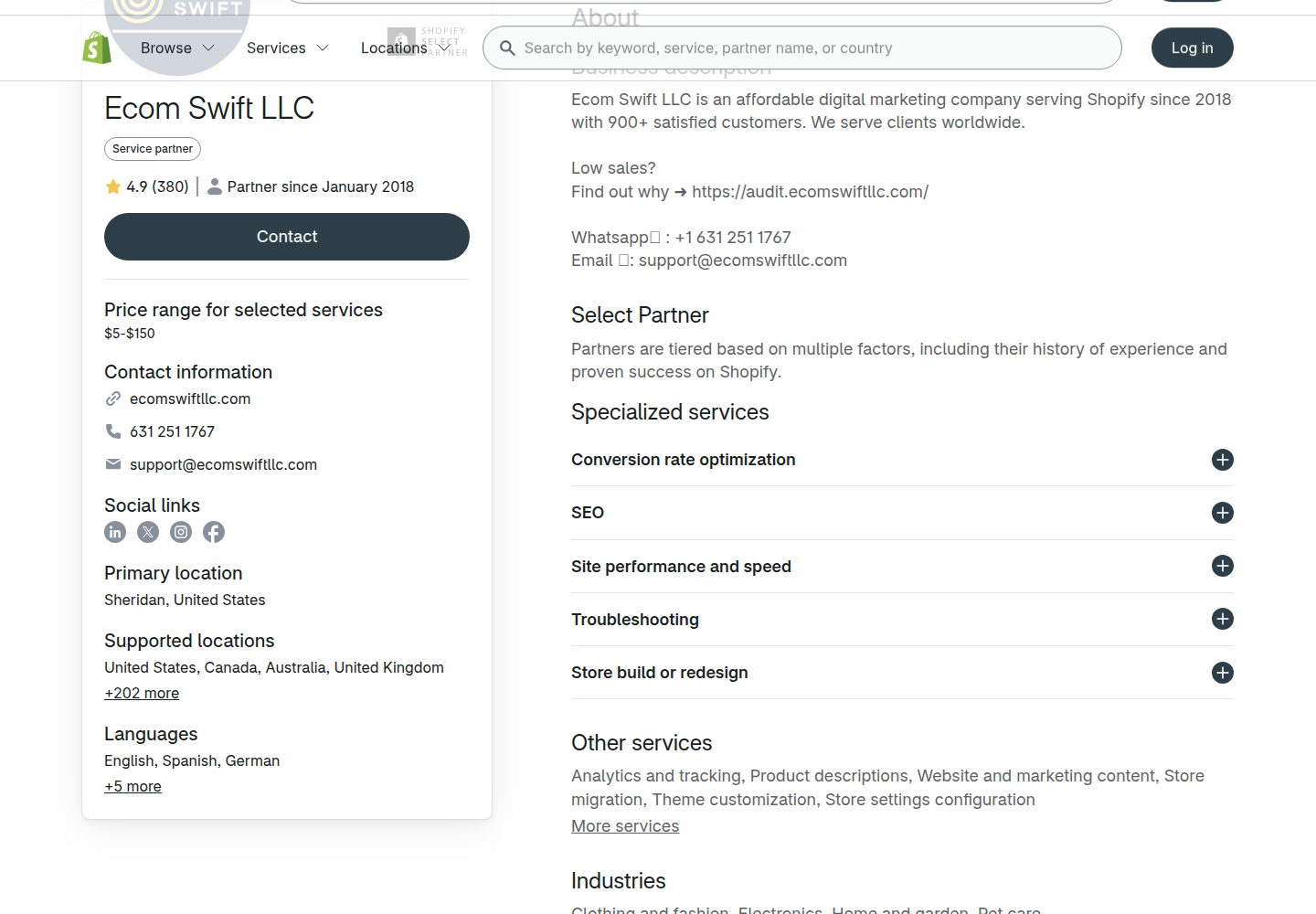Expand the Troubleshooting section
This screenshot has width=1316, height=914.
click(1223, 619)
